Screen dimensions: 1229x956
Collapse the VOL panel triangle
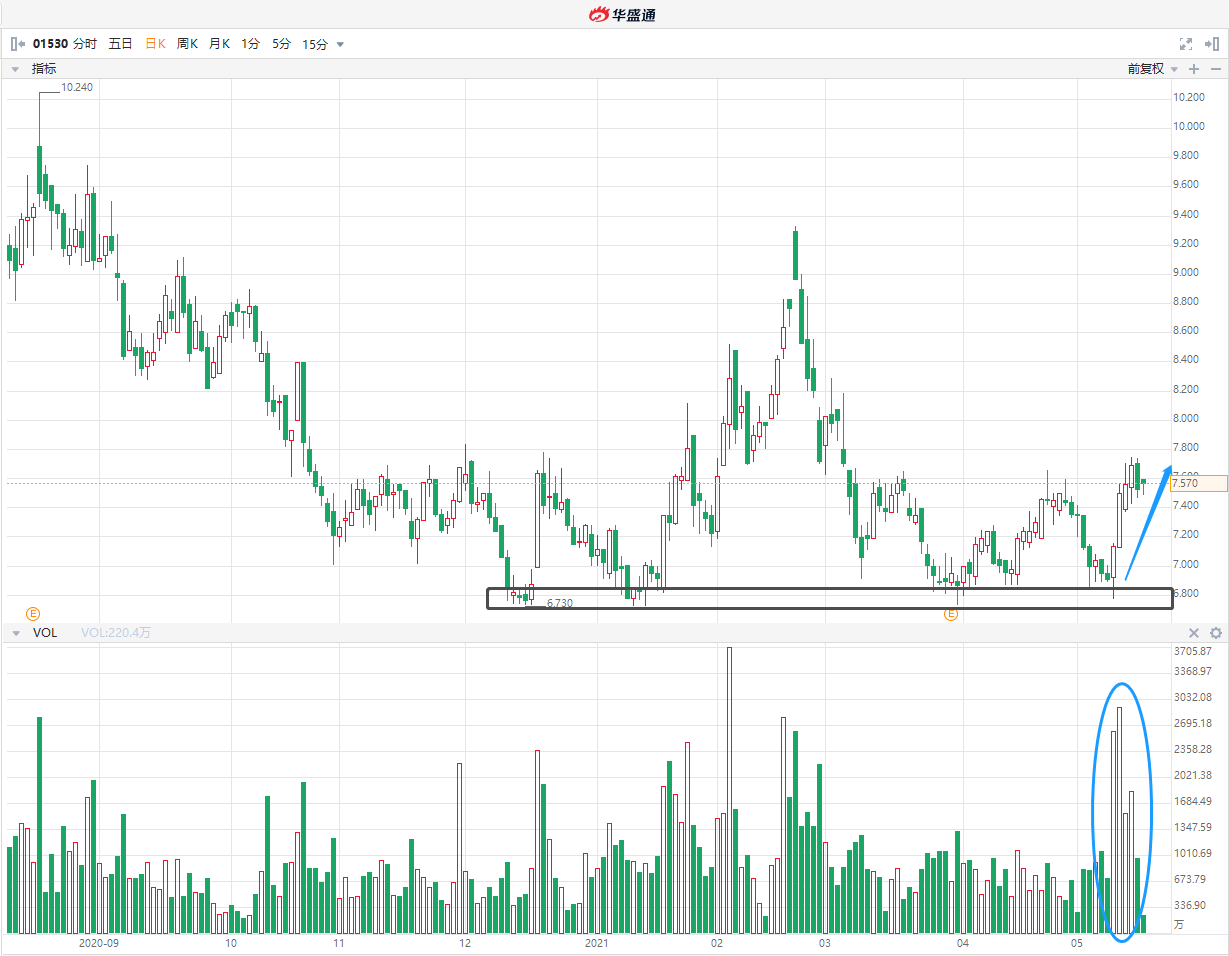pyautogui.click(x=16, y=633)
